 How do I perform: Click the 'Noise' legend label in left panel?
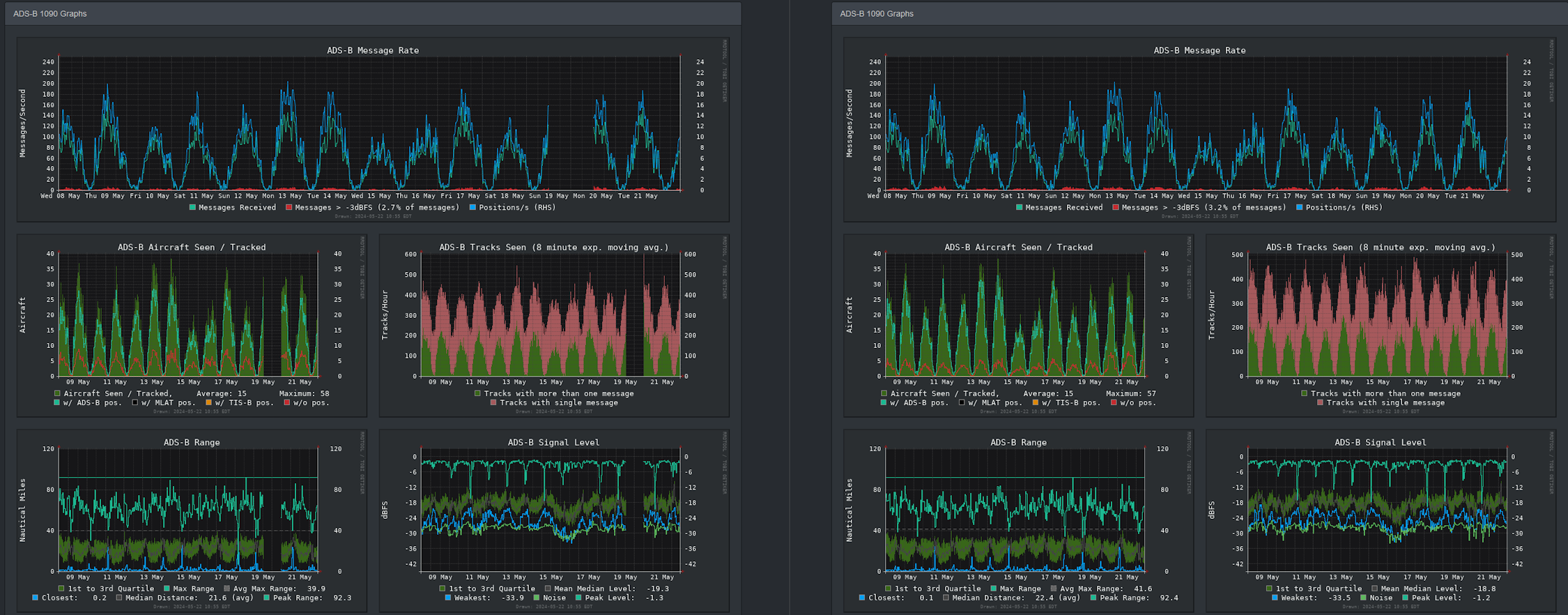[x=555, y=598]
